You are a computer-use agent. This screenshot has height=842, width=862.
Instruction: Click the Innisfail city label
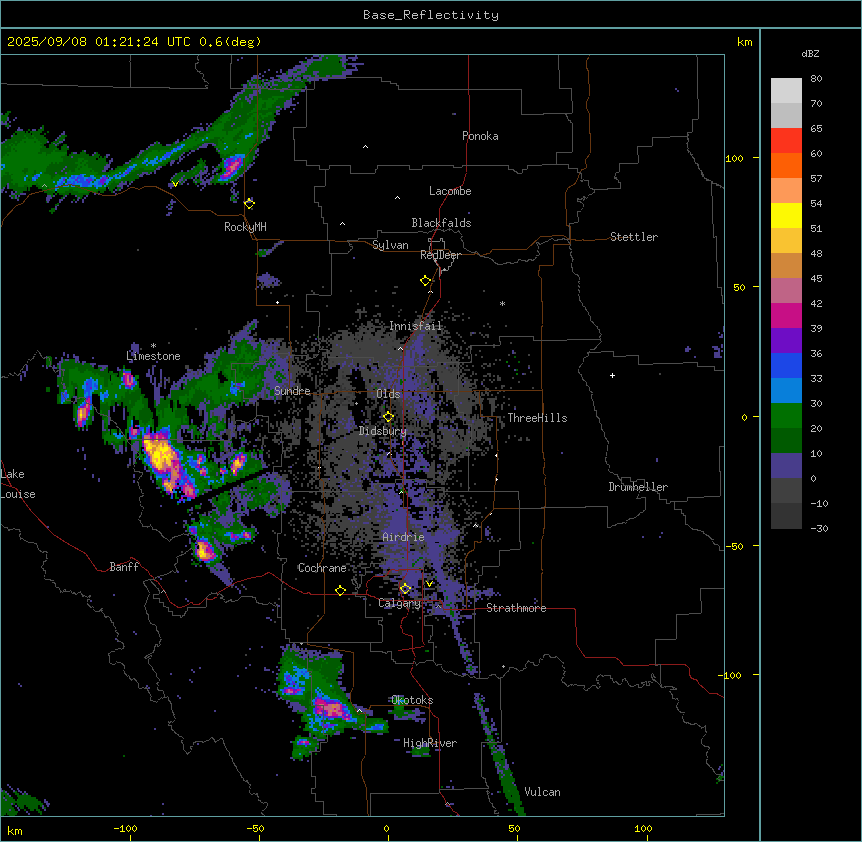[415, 326]
